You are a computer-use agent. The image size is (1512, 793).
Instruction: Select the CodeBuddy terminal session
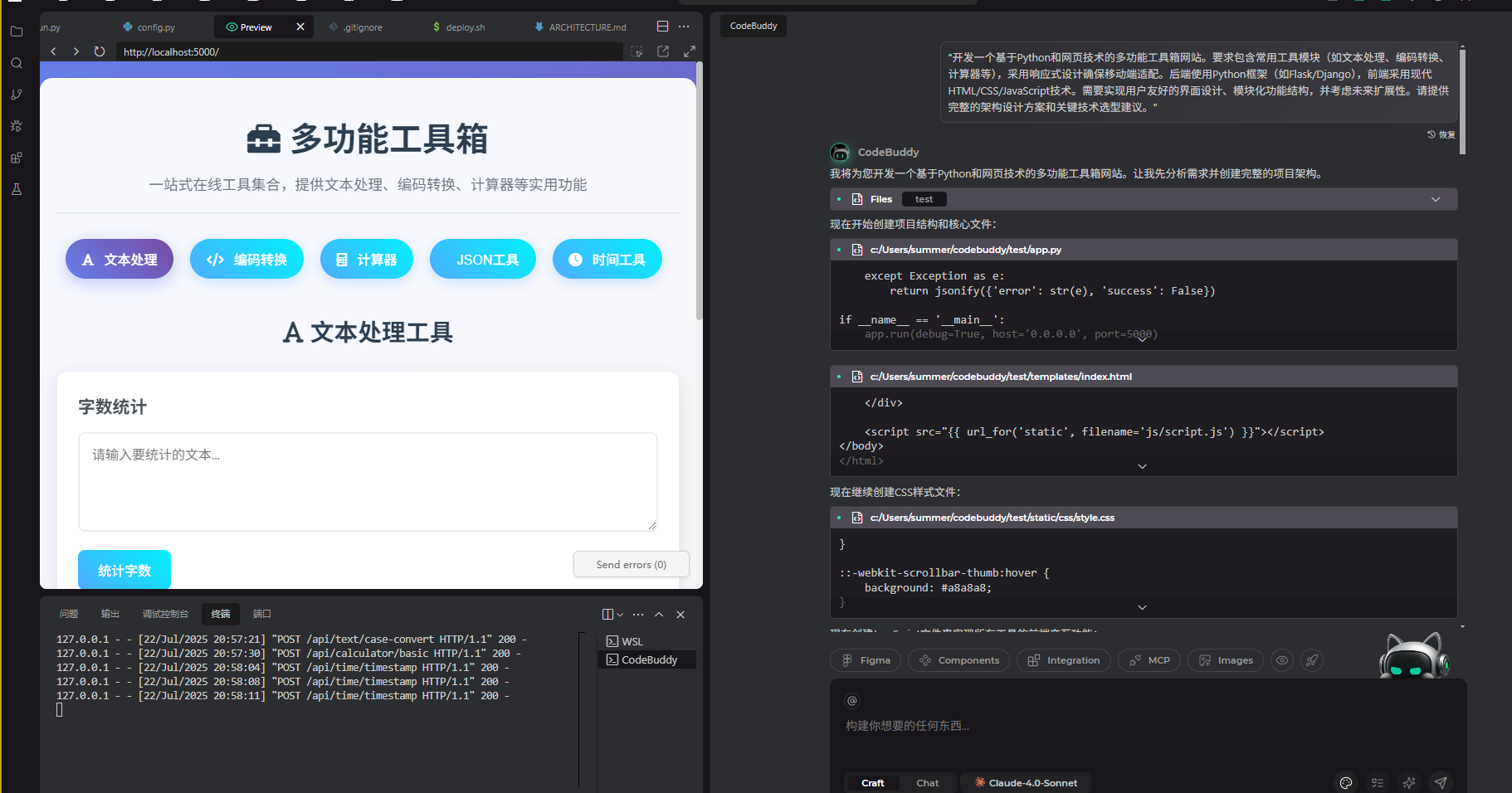647,659
